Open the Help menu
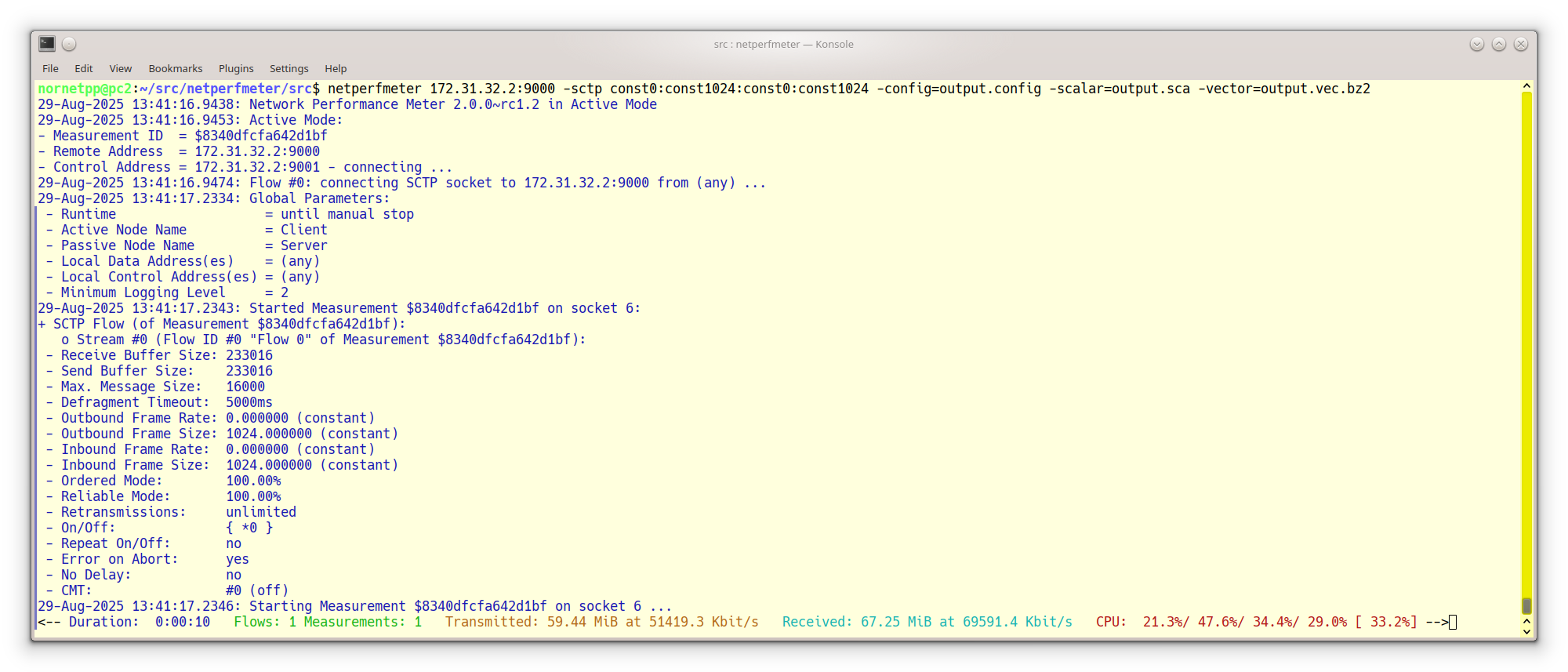Screen dimensions: 1568x672 click(336, 68)
